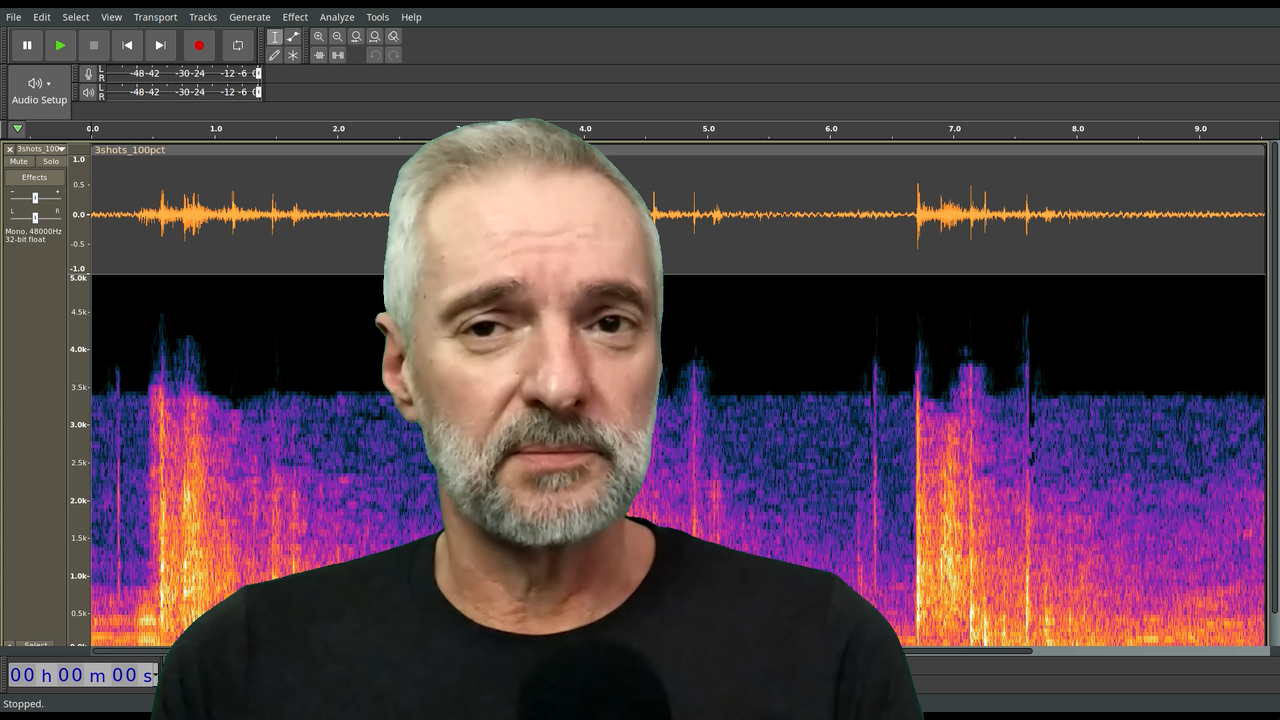
Task: Click the track Effects button
Action: coord(34,177)
